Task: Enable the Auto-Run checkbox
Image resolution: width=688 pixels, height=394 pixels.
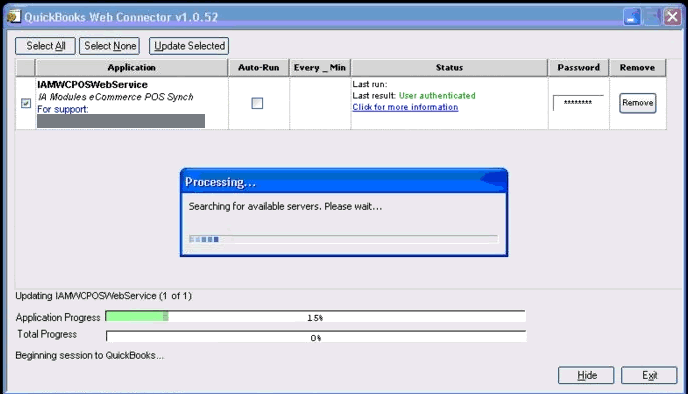Action: point(257,103)
